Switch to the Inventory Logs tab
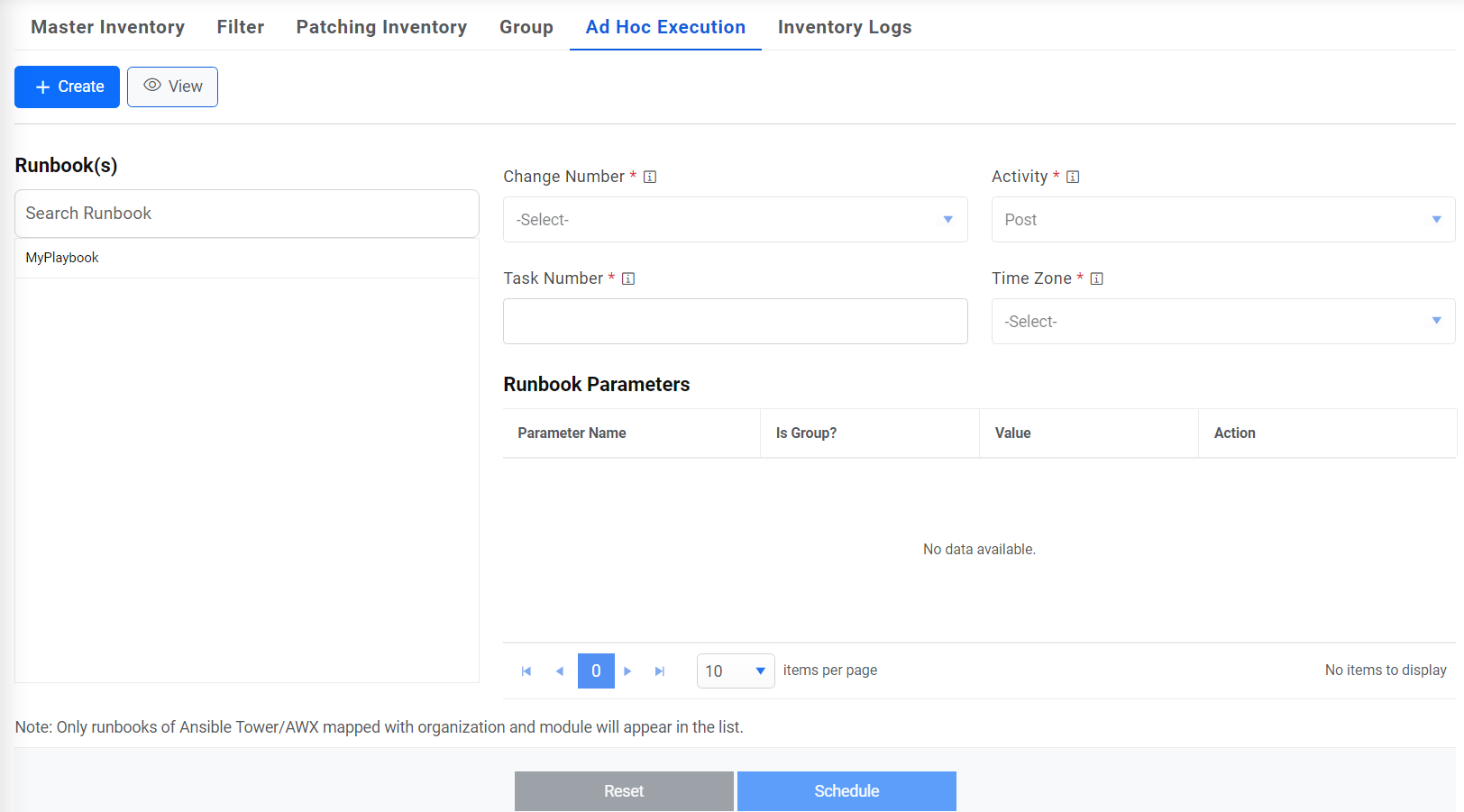 tap(844, 27)
